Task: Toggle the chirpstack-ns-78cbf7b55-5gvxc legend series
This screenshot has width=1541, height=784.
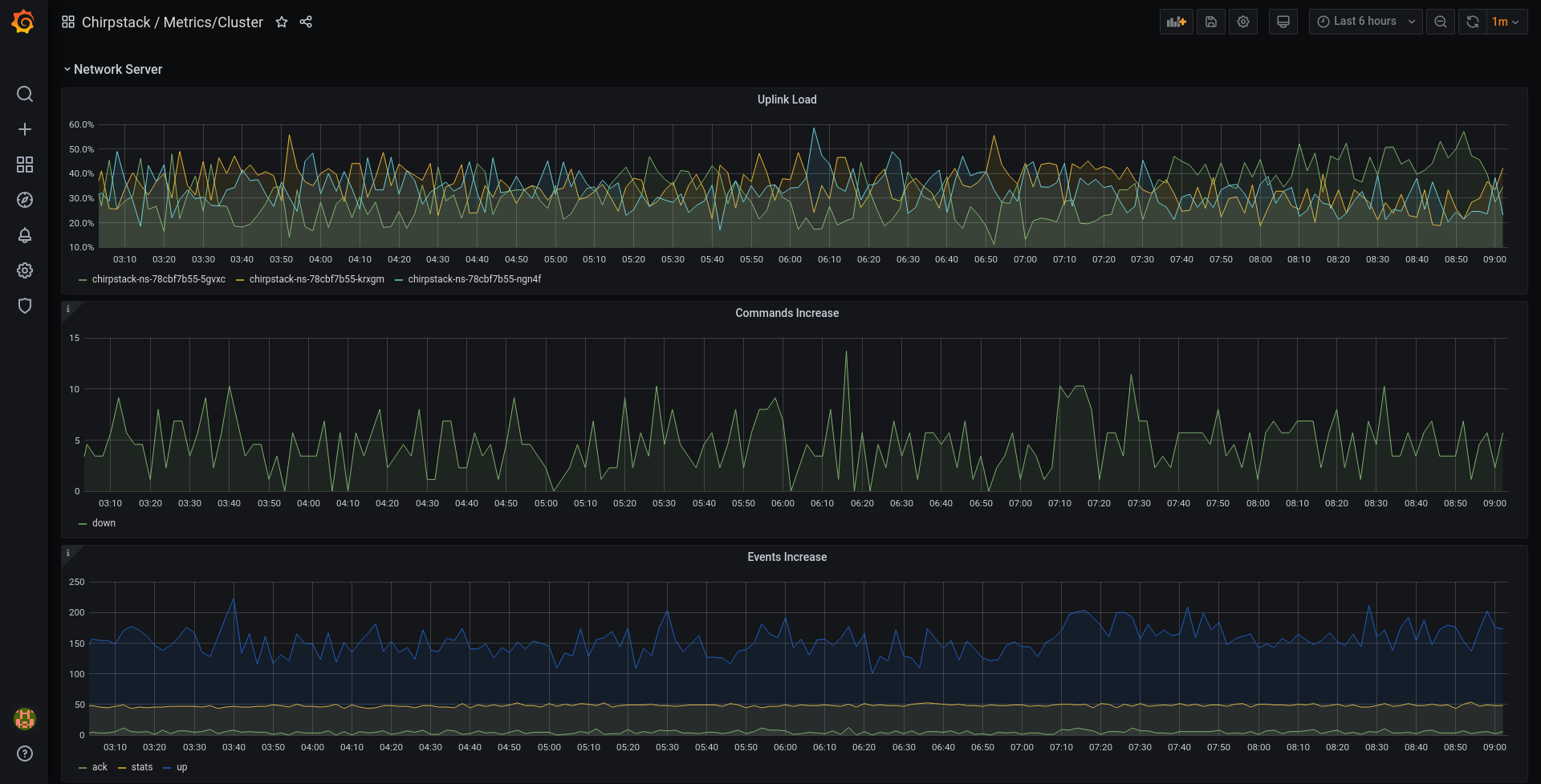Action: coord(159,279)
